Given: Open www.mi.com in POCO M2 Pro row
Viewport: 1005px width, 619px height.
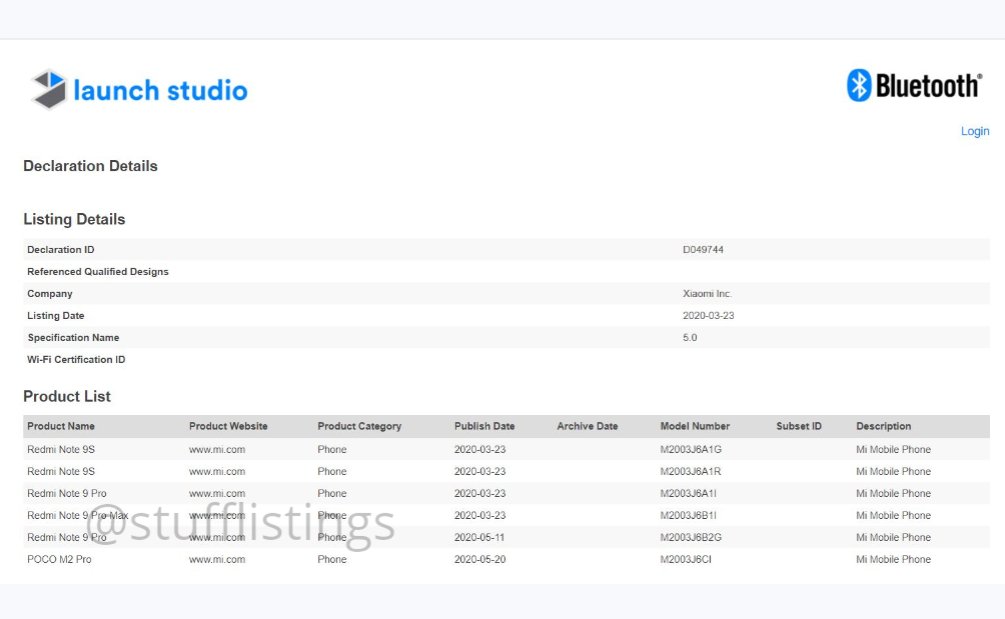Looking at the screenshot, I should [217, 559].
